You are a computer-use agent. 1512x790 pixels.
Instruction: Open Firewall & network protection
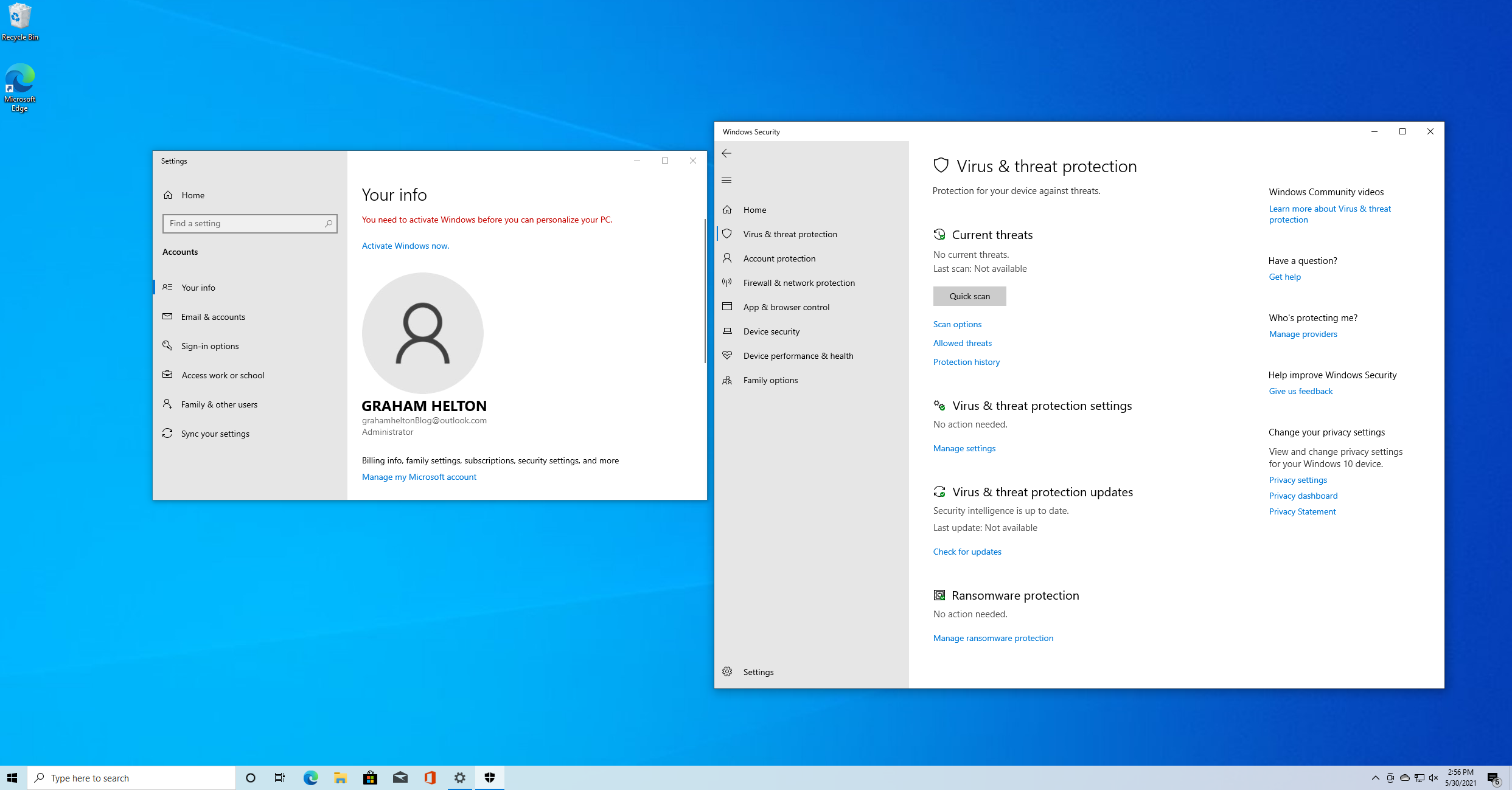click(812, 283)
